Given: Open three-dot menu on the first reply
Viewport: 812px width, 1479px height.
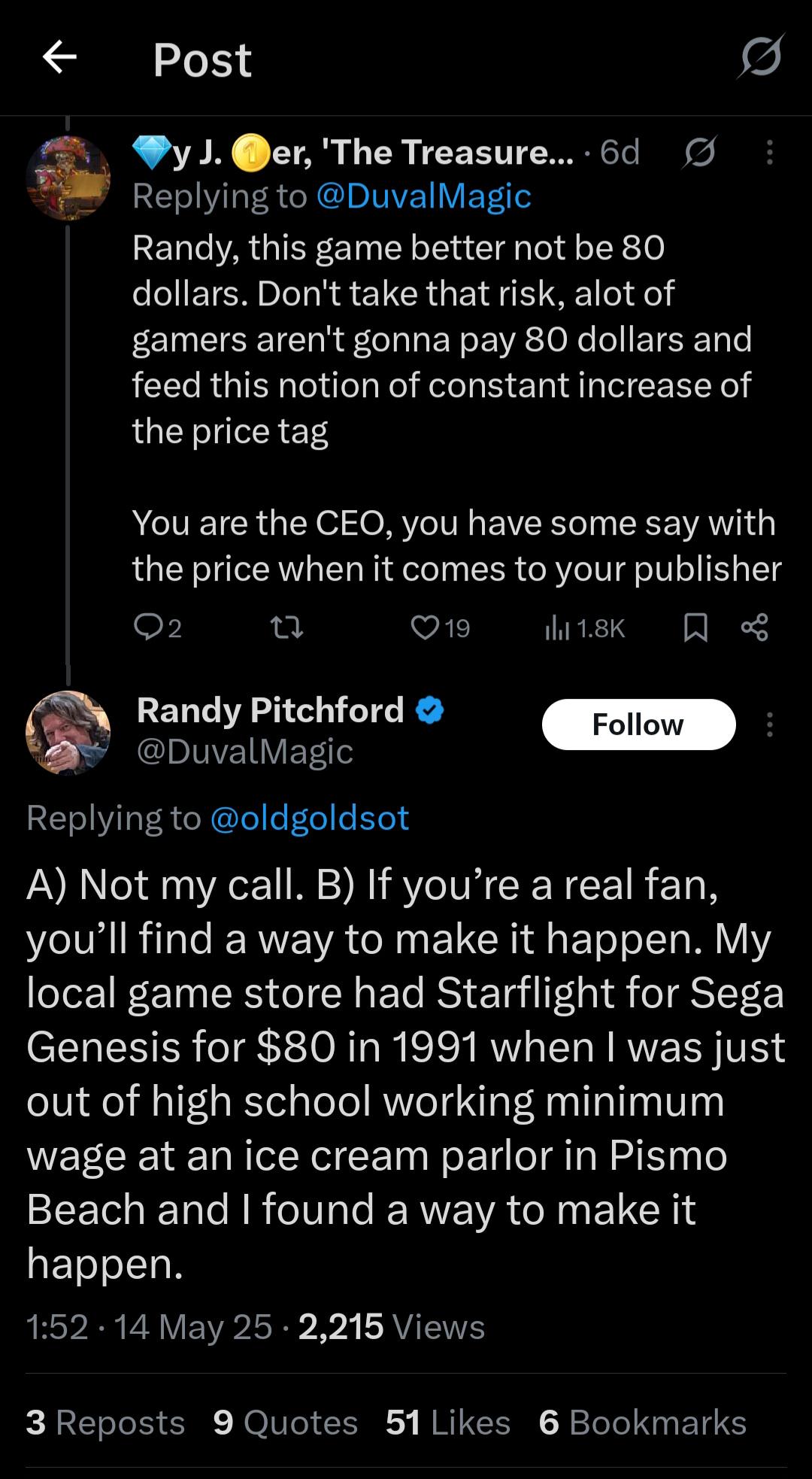Looking at the screenshot, I should pyautogui.click(x=769, y=153).
